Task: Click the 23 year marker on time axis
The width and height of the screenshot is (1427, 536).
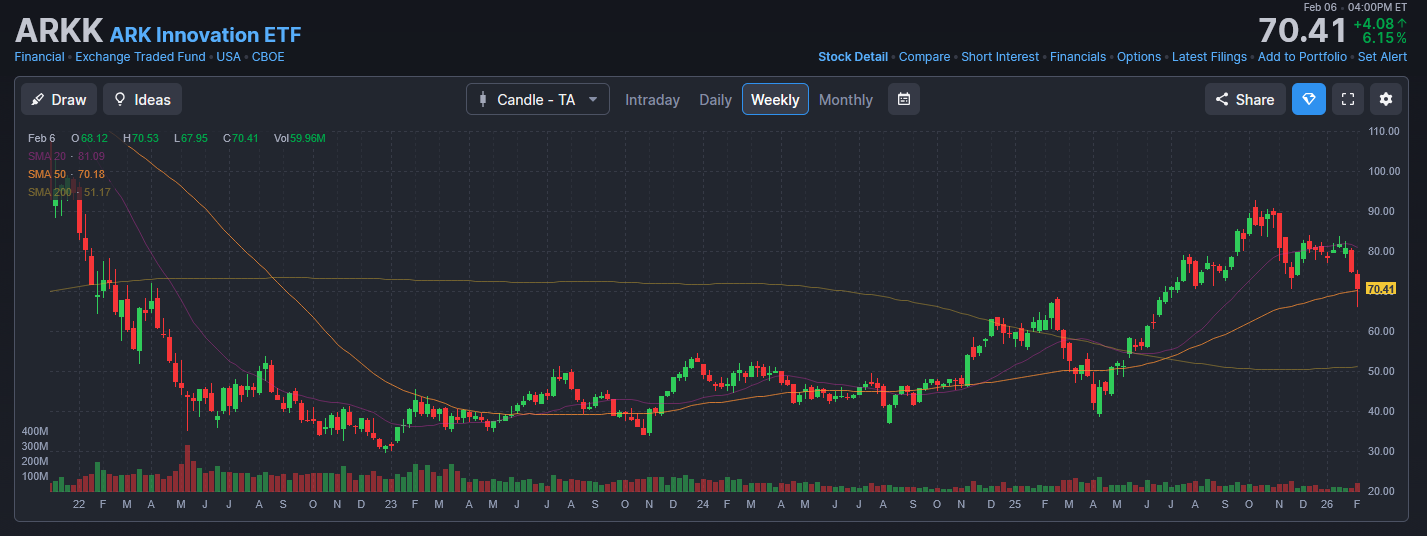Action: 390,503
